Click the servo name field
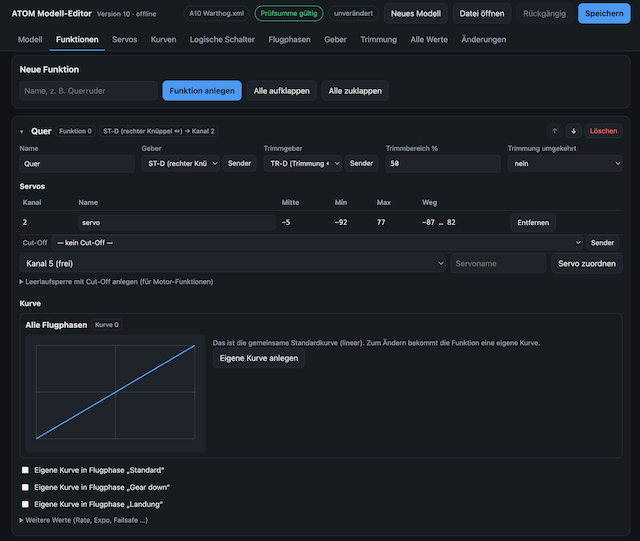 coord(176,223)
